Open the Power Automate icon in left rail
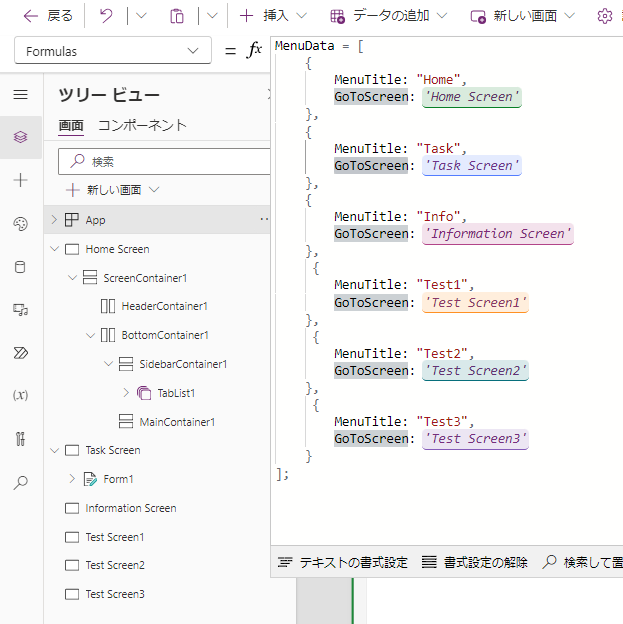Image resolution: width=623 pixels, height=624 pixels. pos(20,353)
